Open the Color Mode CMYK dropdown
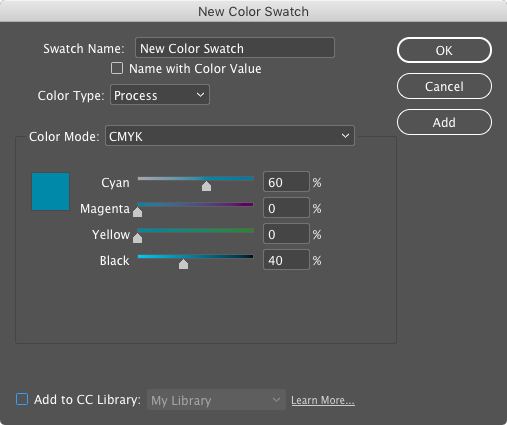Viewport: 507px width, 425px height. pyautogui.click(x=230, y=136)
